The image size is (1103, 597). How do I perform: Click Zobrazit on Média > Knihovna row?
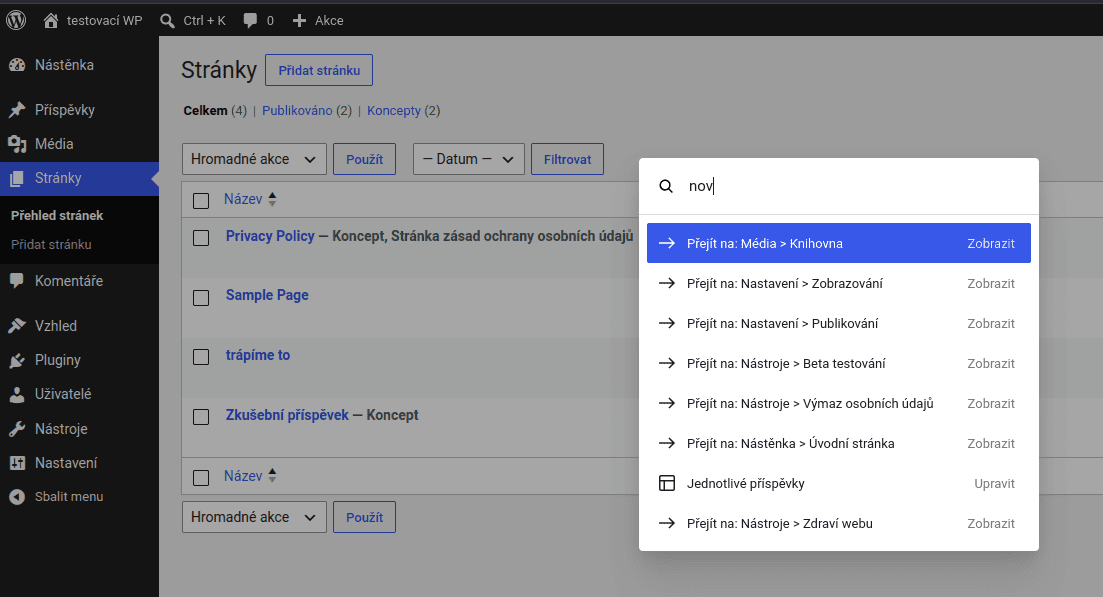(x=990, y=243)
